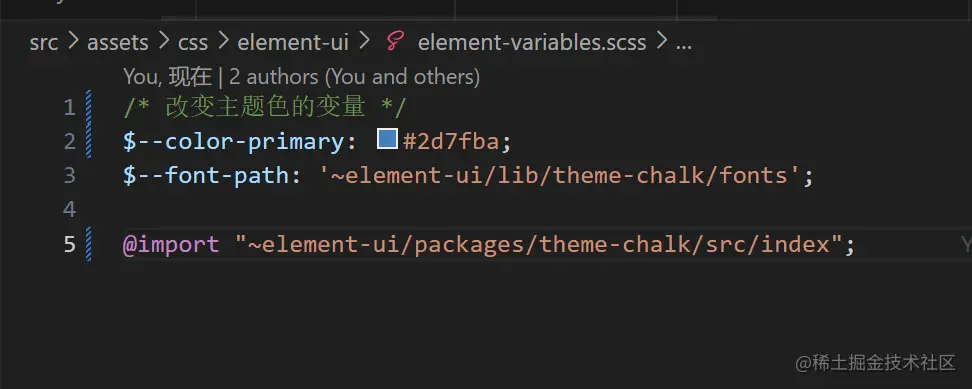Click the element-variables.scss breadcrumb file name

click(x=532, y=43)
